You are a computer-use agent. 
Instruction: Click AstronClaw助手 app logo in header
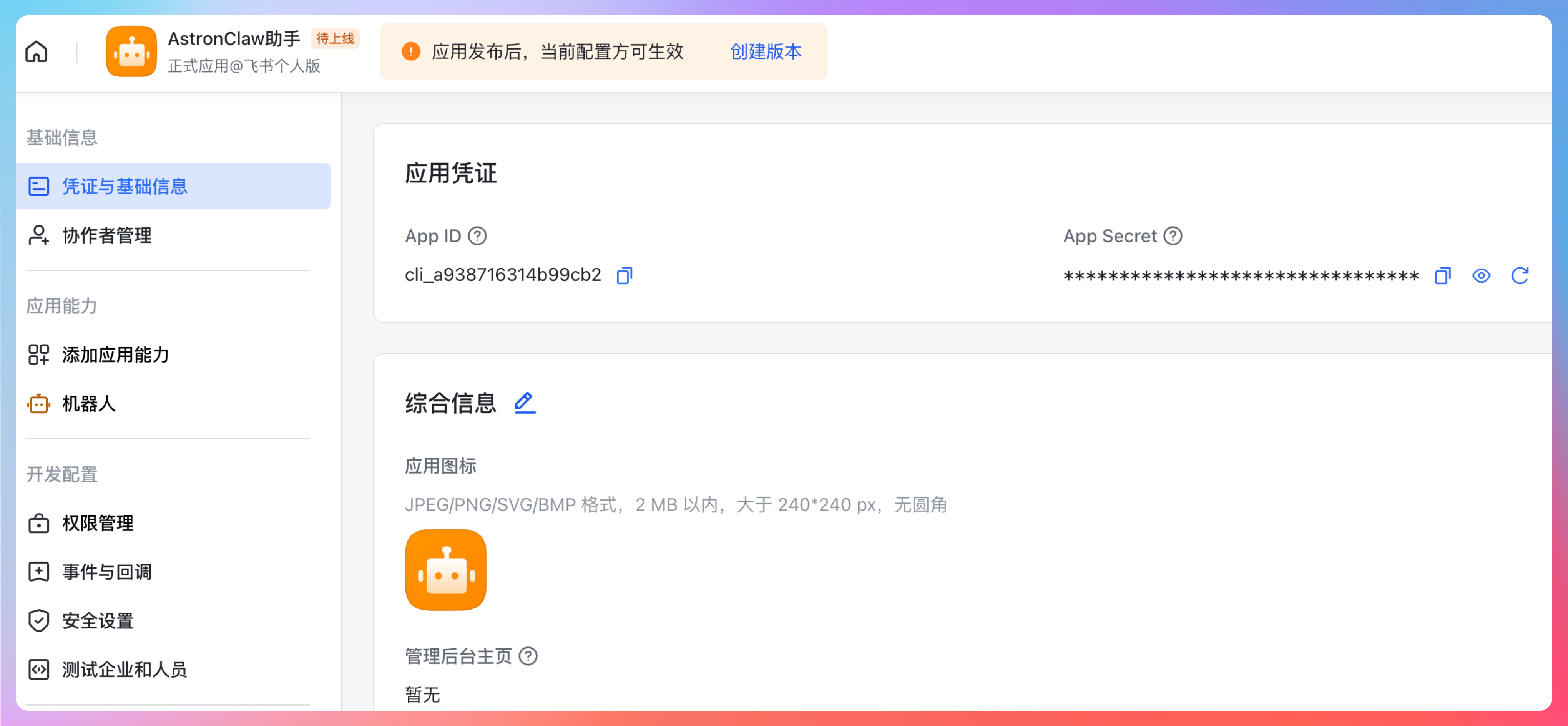131,52
